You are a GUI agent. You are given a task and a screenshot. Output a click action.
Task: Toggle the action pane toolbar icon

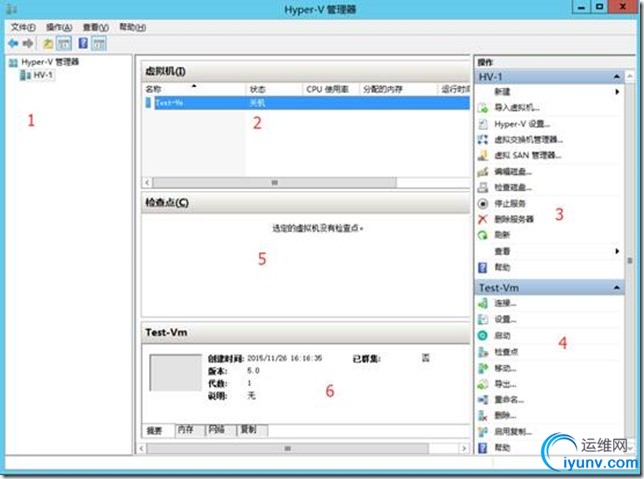coord(99,43)
